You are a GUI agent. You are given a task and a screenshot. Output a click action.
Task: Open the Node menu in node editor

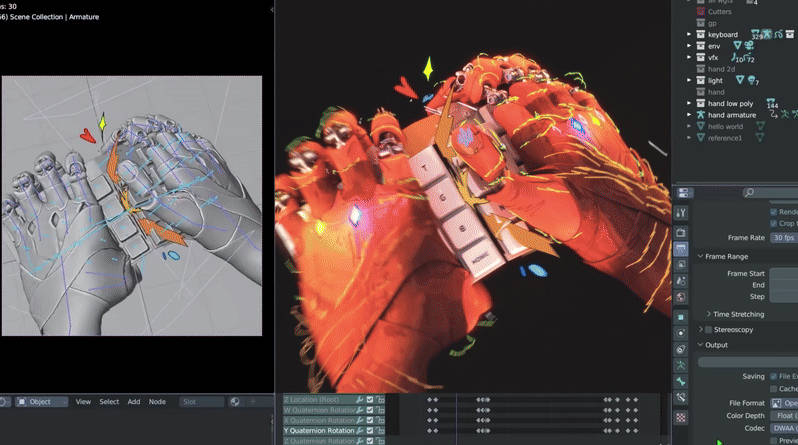pos(157,402)
